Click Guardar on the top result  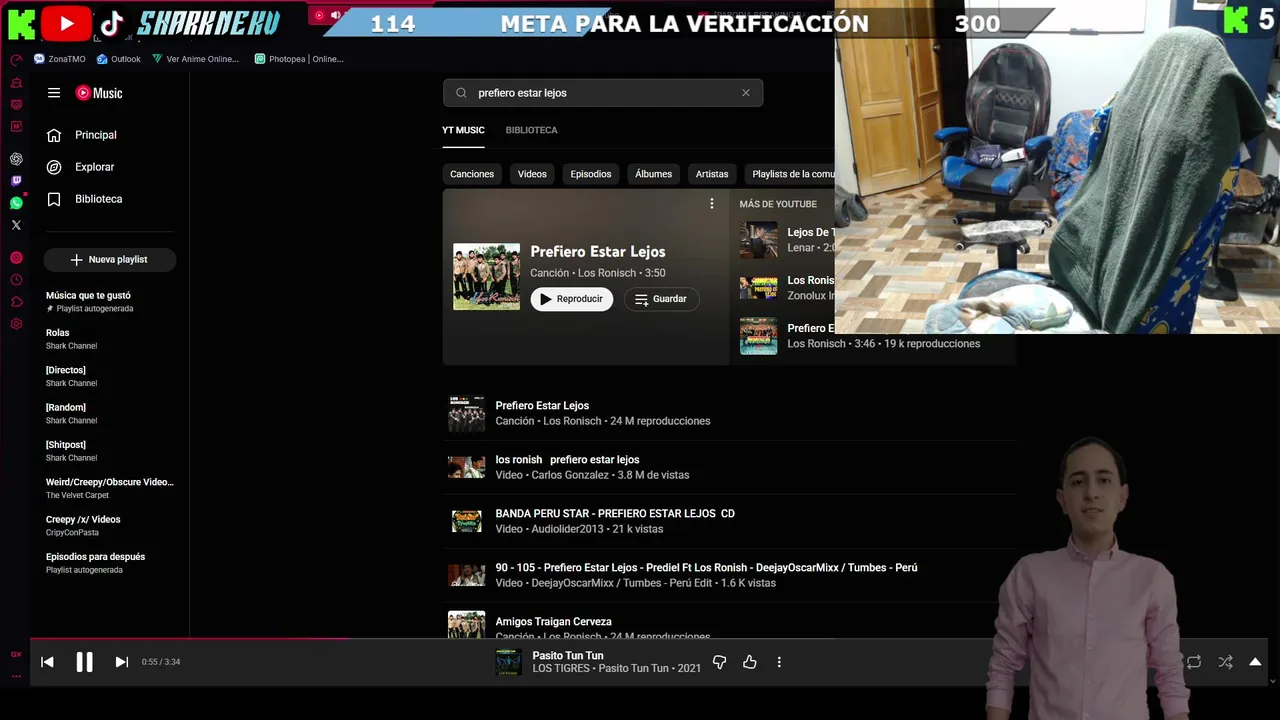pyautogui.click(x=661, y=299)
